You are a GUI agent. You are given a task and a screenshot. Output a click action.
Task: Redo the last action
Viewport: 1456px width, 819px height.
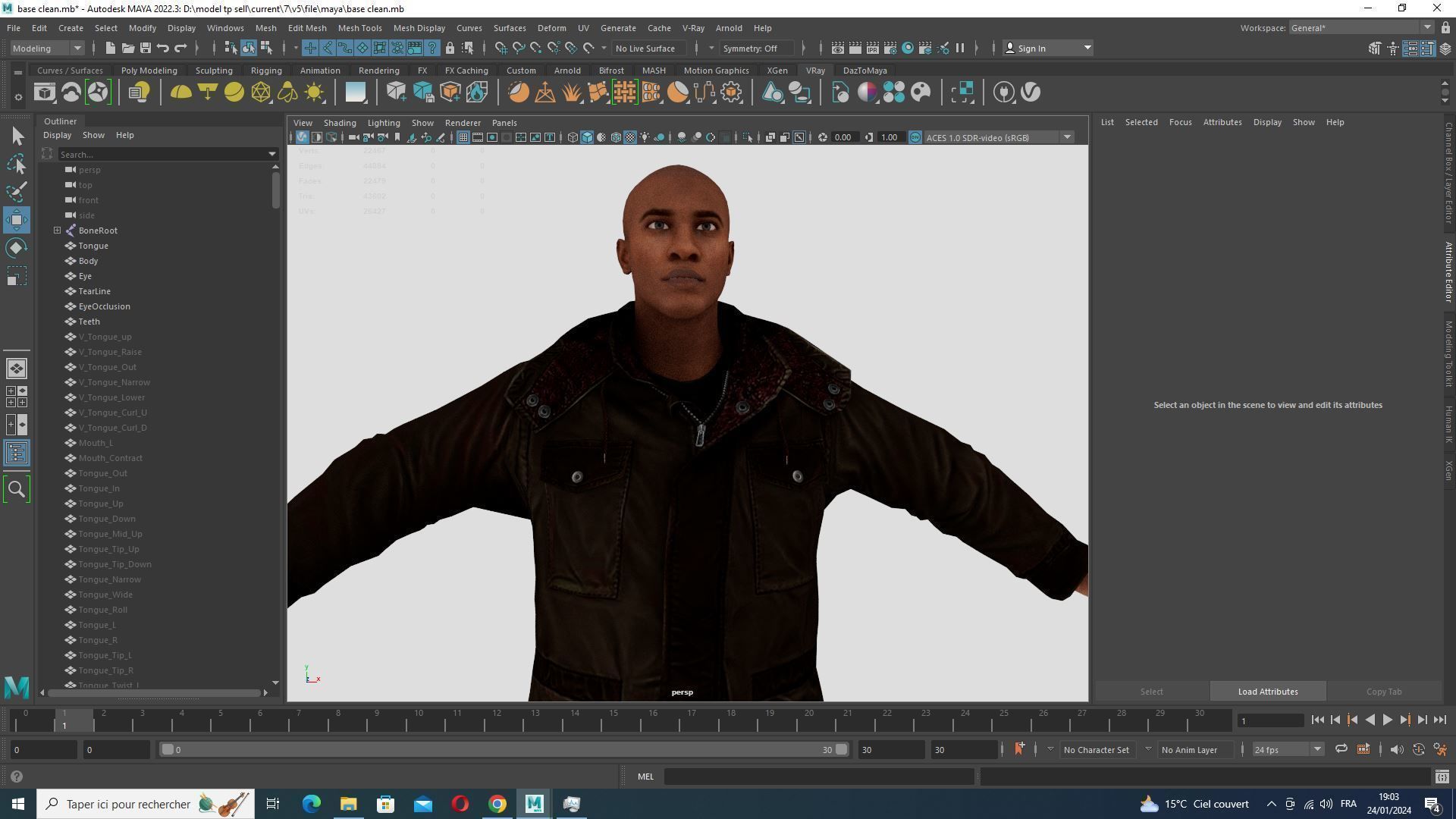point(180,49)
